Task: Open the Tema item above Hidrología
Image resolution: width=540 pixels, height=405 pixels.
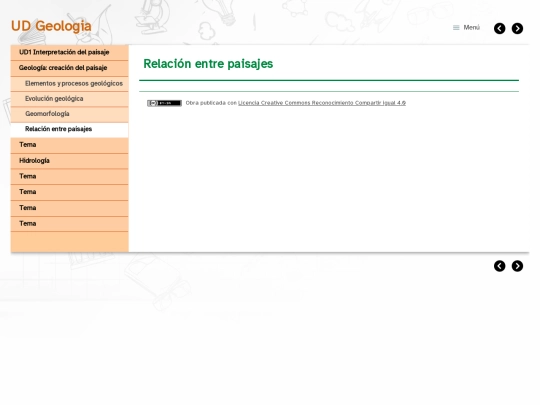Action: click(x=70, y=145)
